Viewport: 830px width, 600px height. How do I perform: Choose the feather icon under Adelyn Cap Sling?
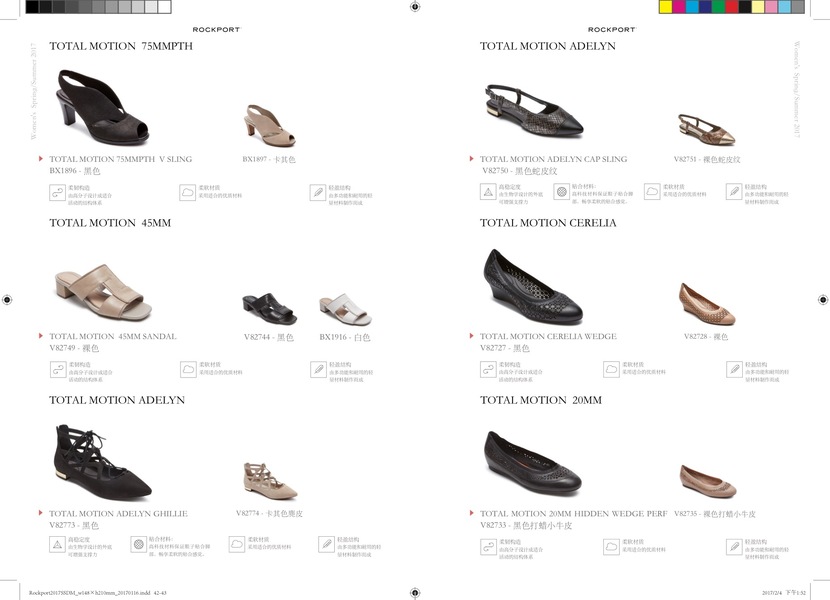(734, 192)
